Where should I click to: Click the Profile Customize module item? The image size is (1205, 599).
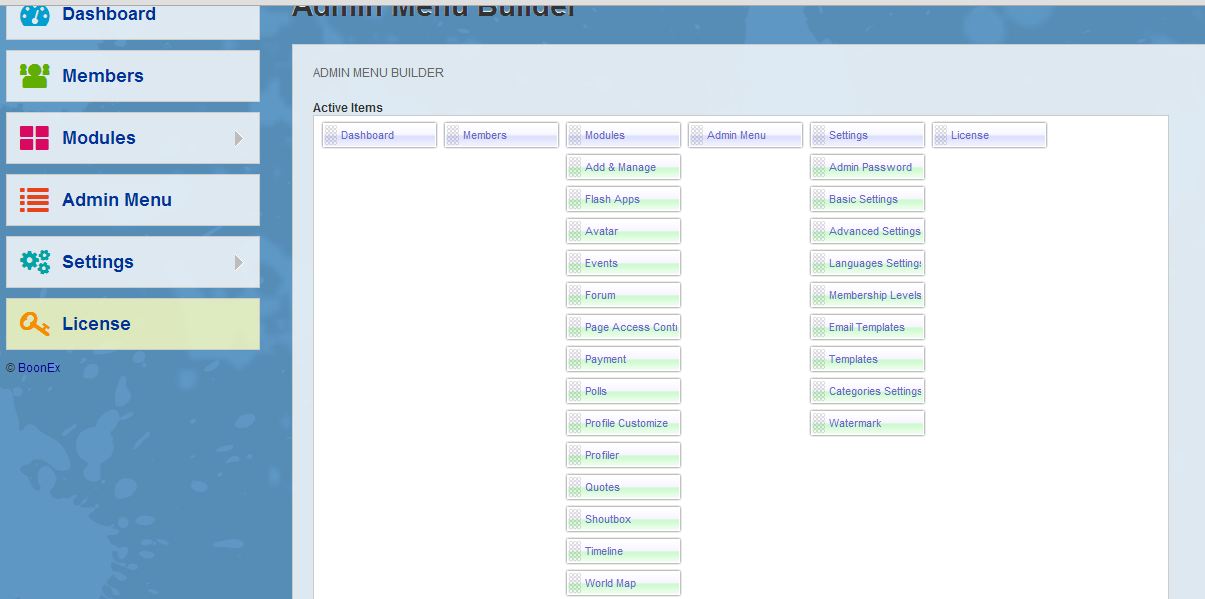point(626,424)
